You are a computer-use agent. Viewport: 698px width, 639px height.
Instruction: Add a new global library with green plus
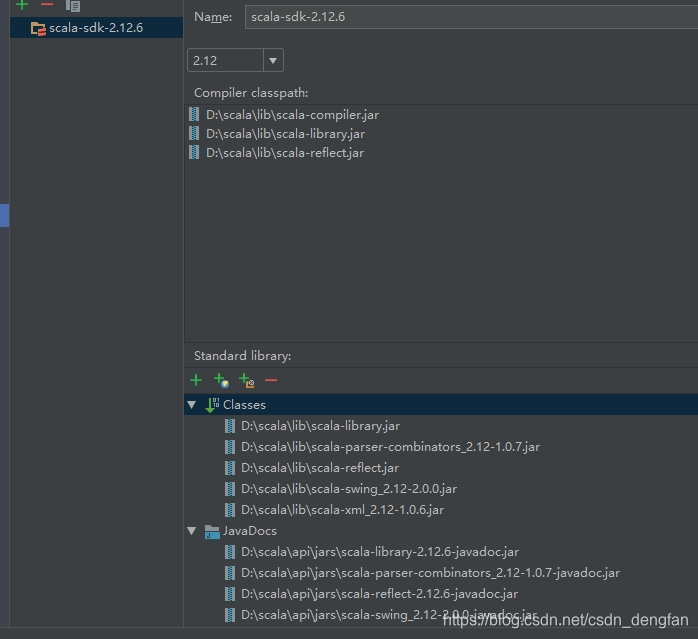tap(22, 4)
